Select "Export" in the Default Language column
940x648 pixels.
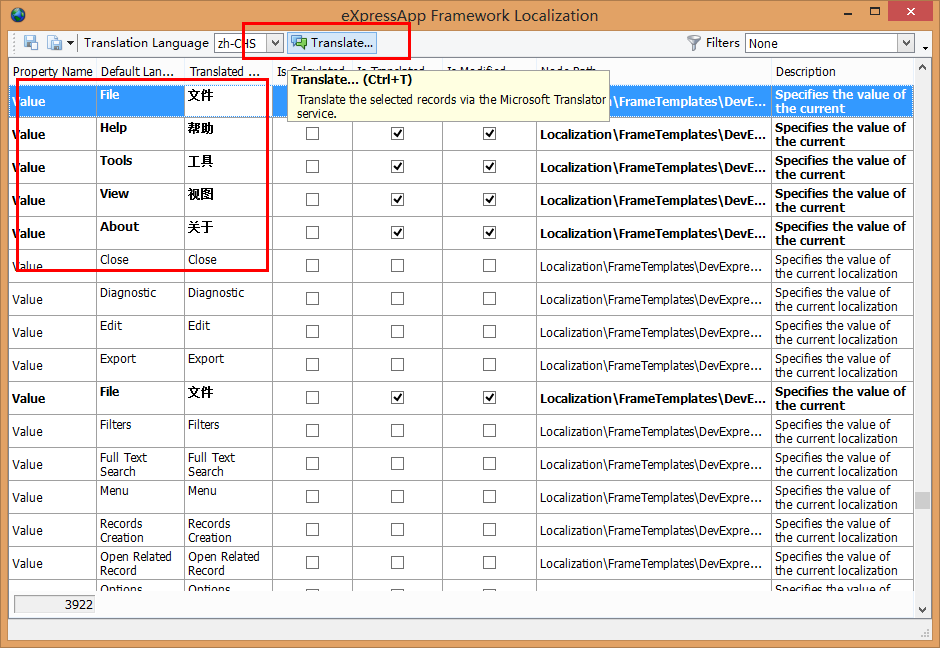point(140,365)
